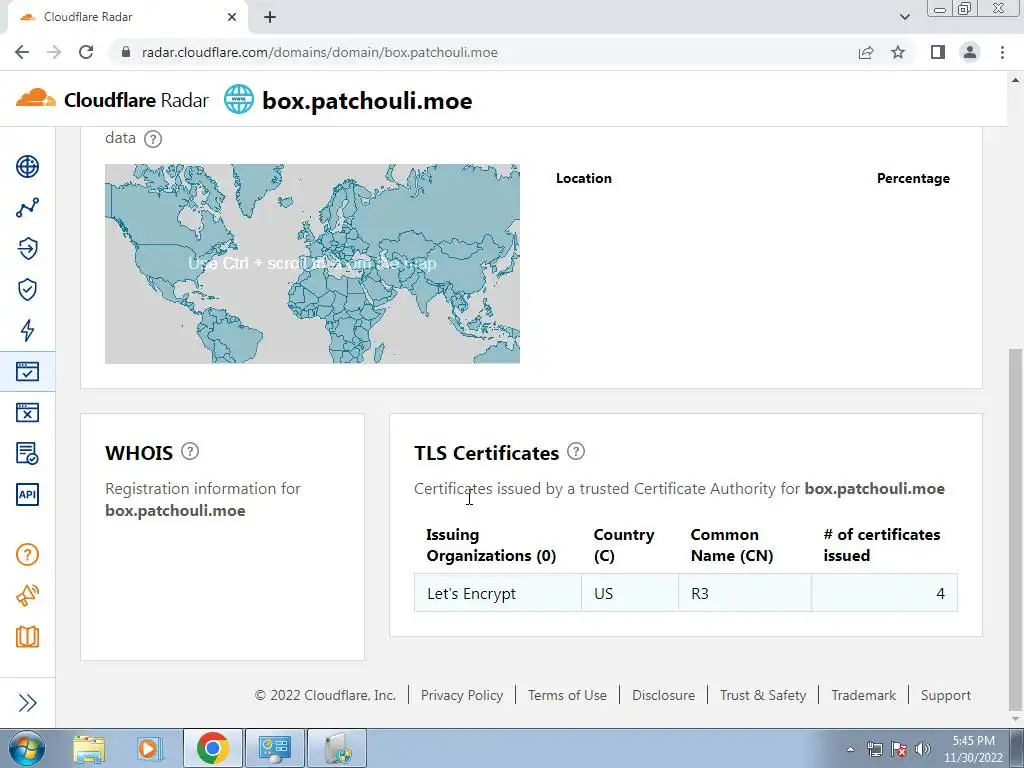Image resolution: width=1024 pixels, height=768 pixels.
Task: Click the certificates issued count 4
Action: click(884, 593)
